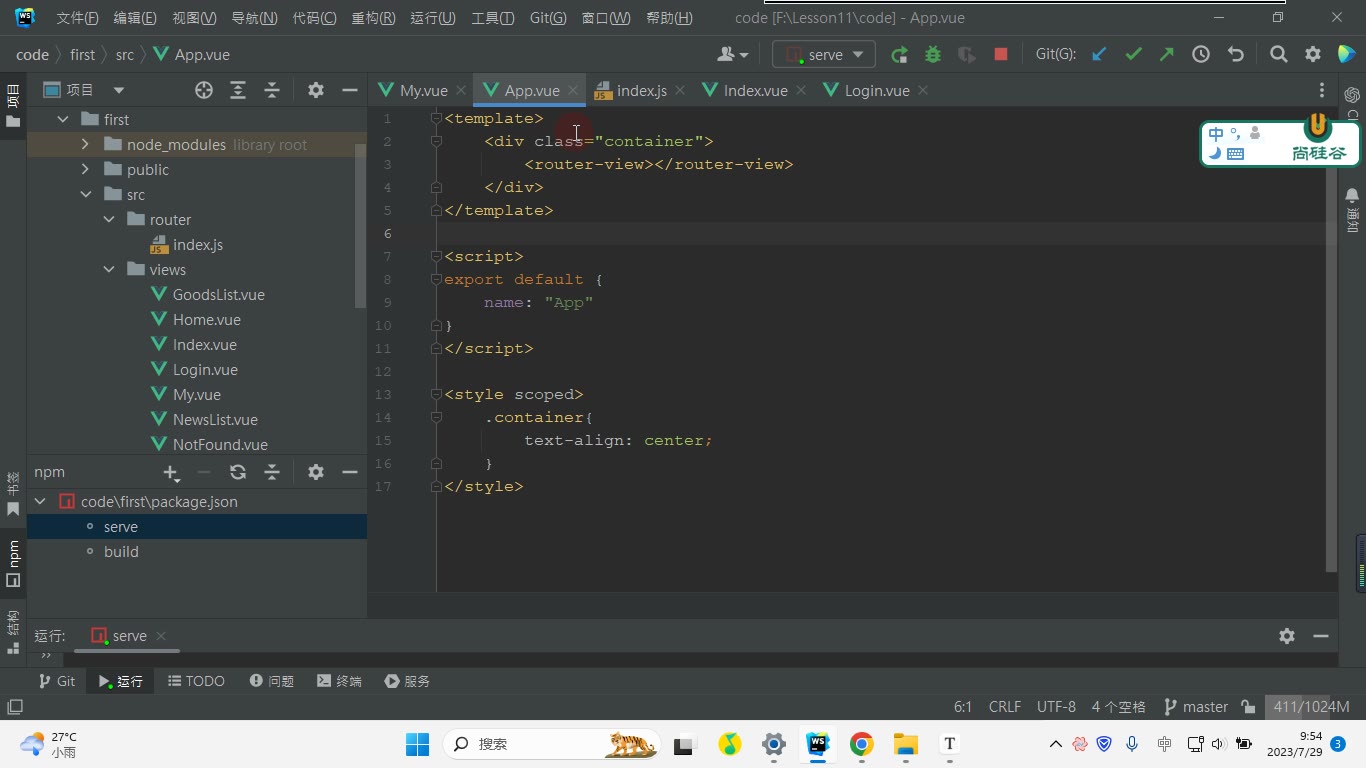This screenshot has width=1366, height=768.
Task: Collapse code\first\package.json in npm panel
Action: pyautogui.click(x=40, y=502)
